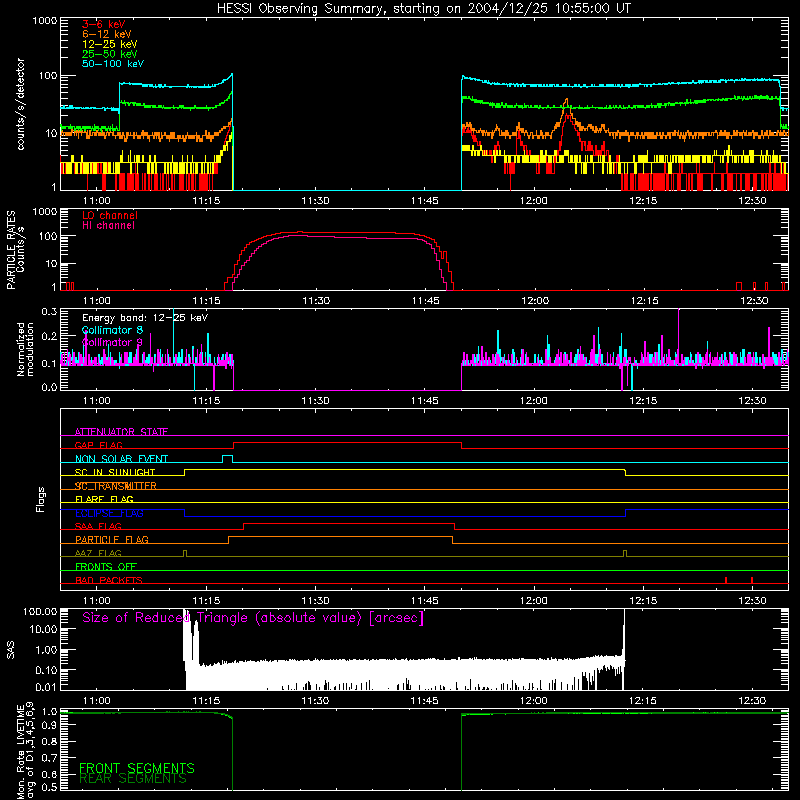Click the 100.00 tick on SAS axis

point(40,611)
